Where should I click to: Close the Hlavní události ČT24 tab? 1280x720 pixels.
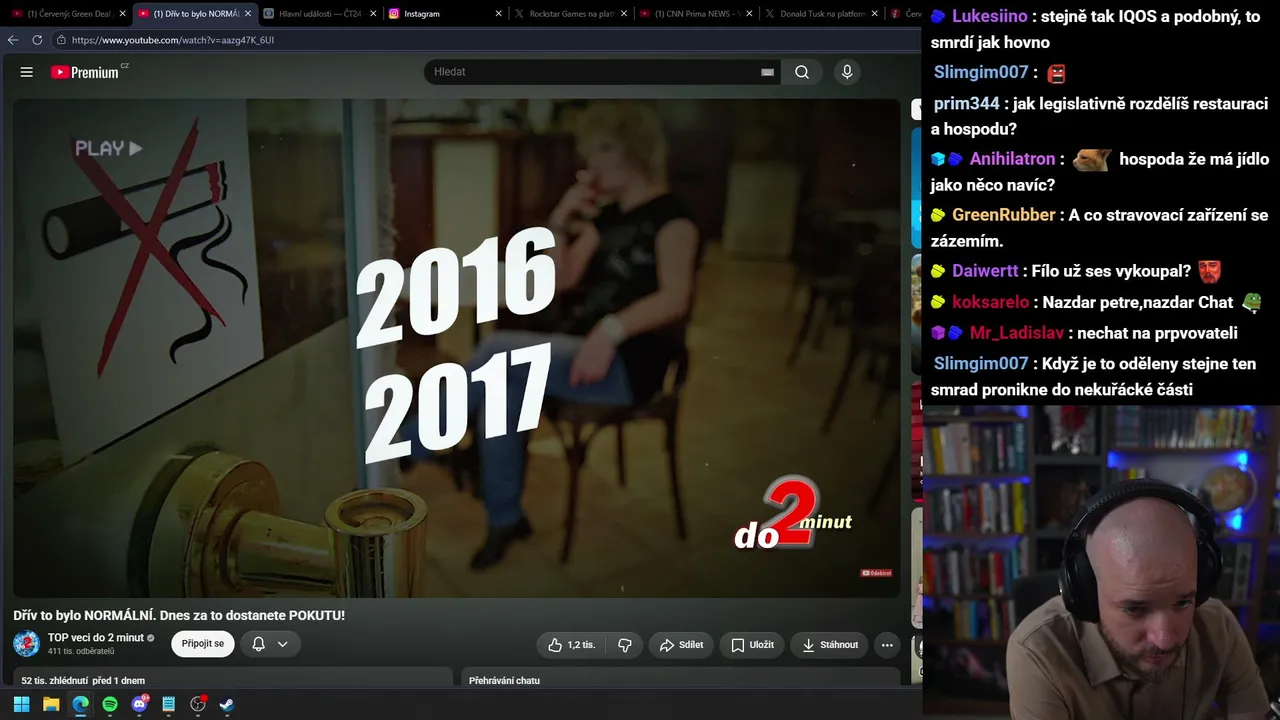tap(373, 14)
